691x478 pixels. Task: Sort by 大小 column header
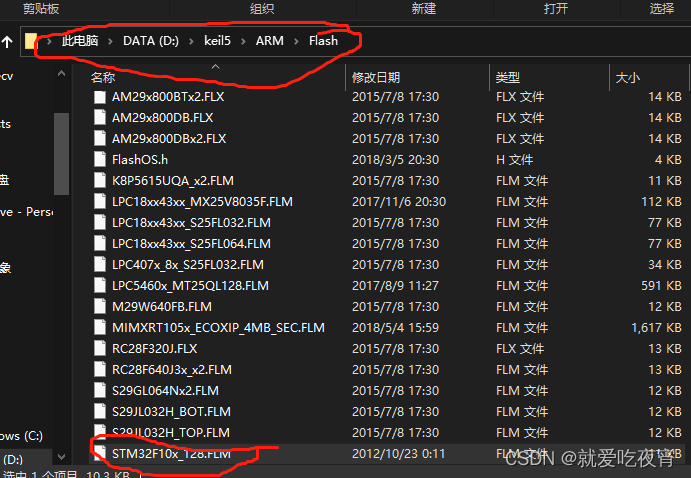628,78
